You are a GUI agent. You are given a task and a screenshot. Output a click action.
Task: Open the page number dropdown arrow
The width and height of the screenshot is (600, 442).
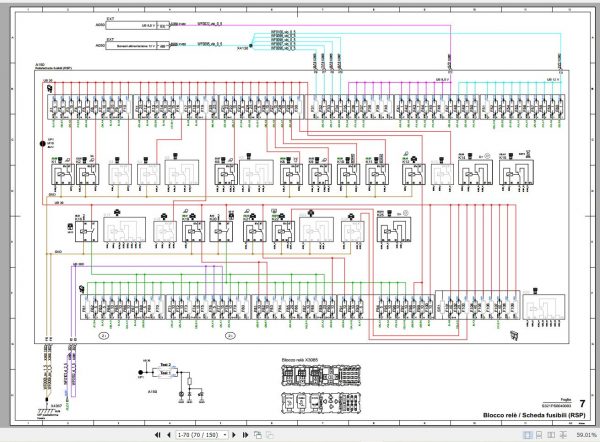(x=225, y=435)
